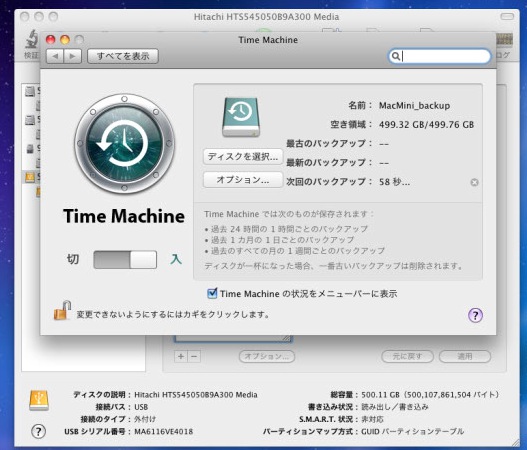Click the 読み出し／書き込み write status value
Viewport: 527px width, 450px height.
tap(395, 407)
